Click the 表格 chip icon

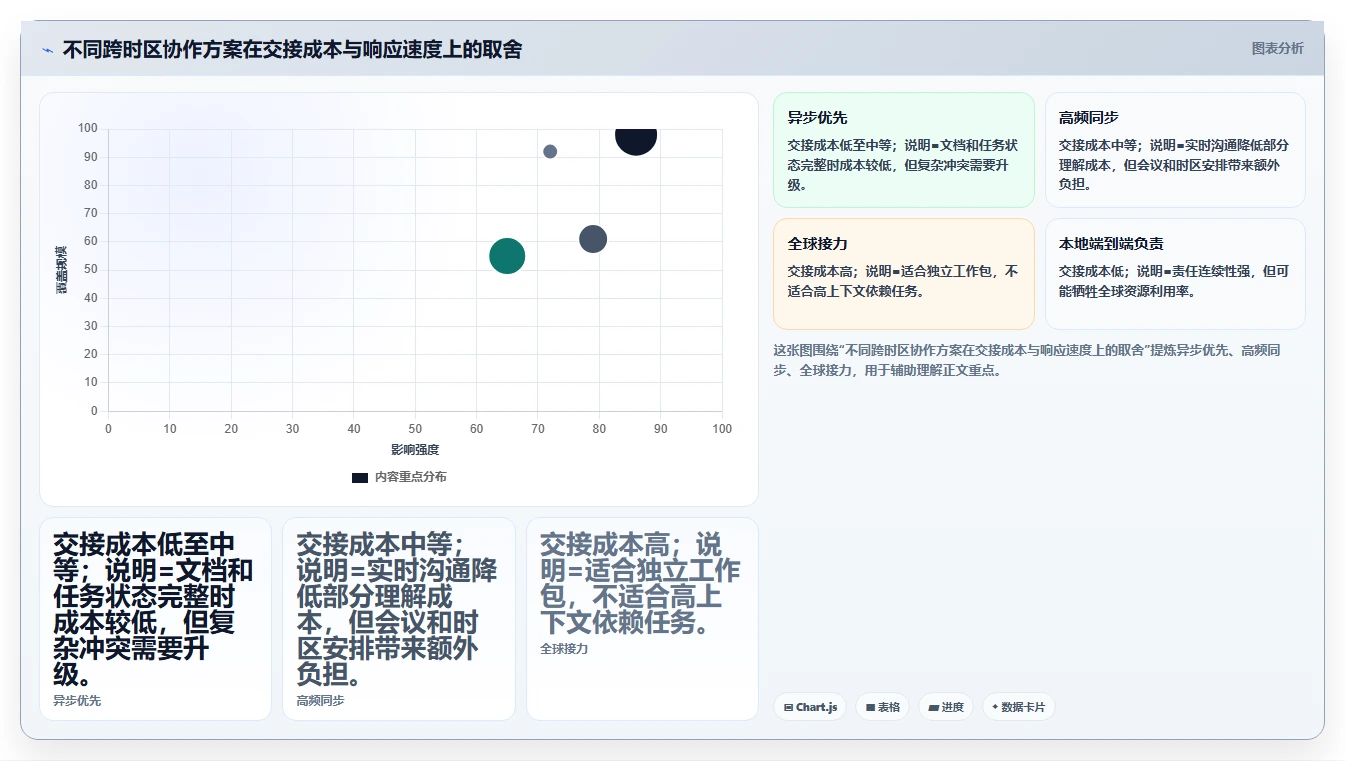pyautogui.click(x=870, y=707)
